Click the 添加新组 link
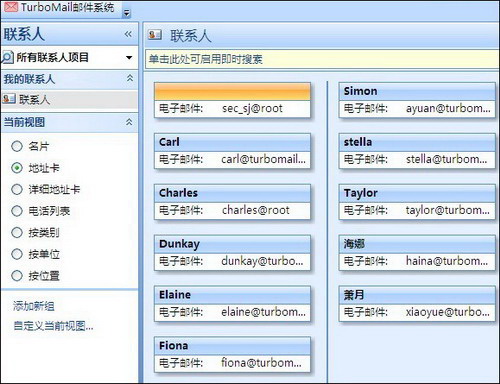Image resolution: width=500 pixels, height=384 pixels. (x=33, y=306)
